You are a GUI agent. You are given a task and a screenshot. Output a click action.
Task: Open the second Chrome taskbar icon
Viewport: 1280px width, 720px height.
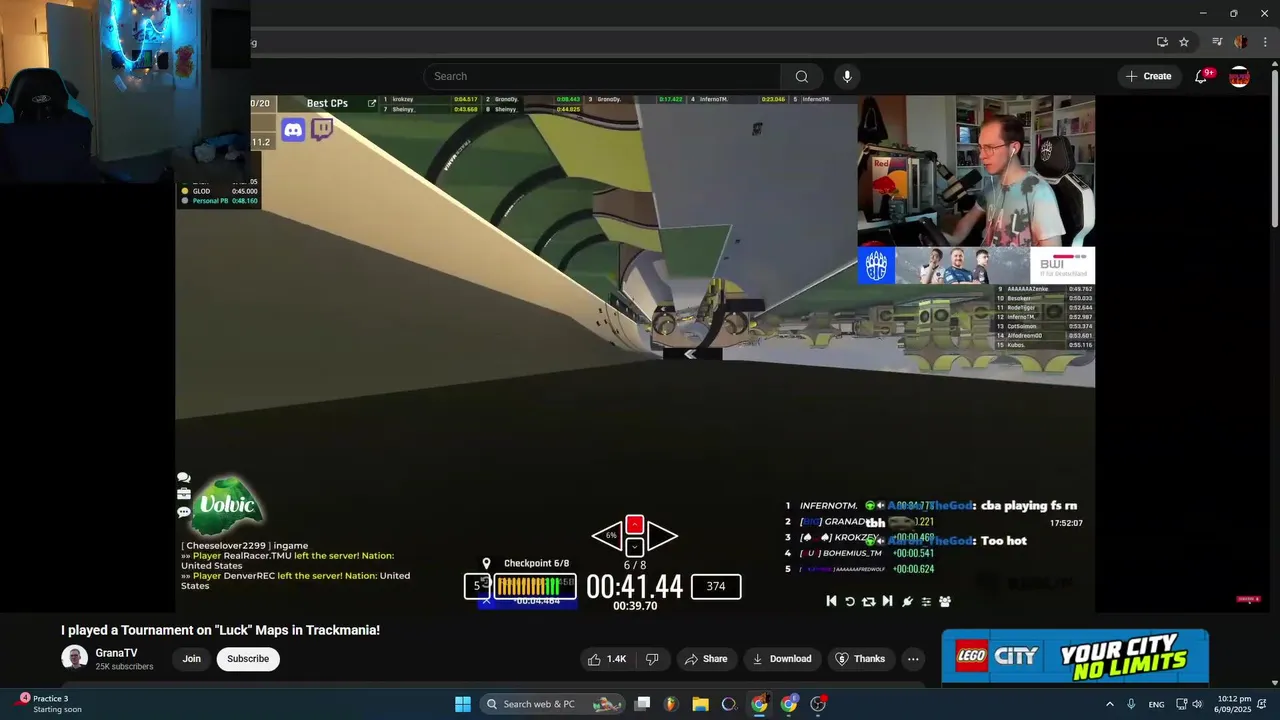789,704
